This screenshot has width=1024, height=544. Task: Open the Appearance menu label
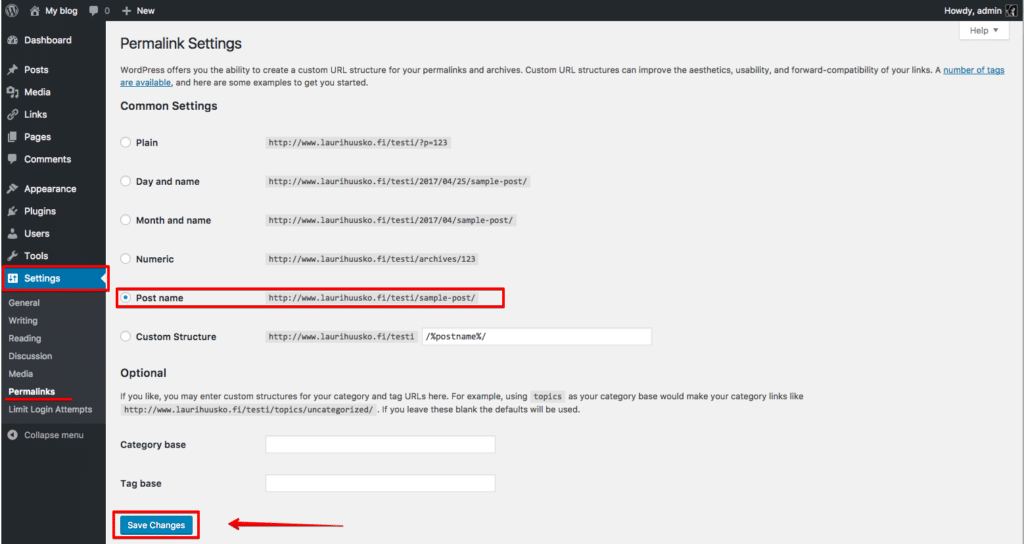50,189
